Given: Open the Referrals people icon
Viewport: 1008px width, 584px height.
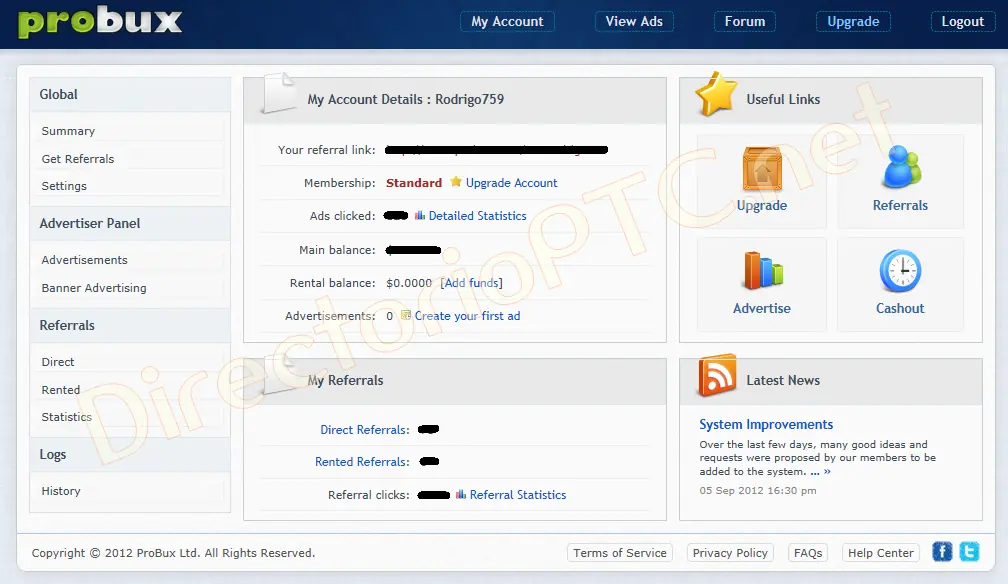Looking at the screenshot, I should click(x=901, y=167).
